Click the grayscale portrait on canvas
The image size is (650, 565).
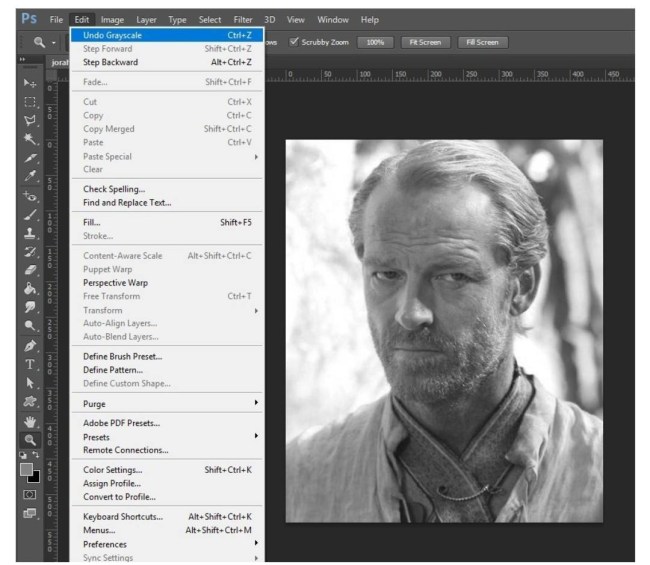coord(444,330)
